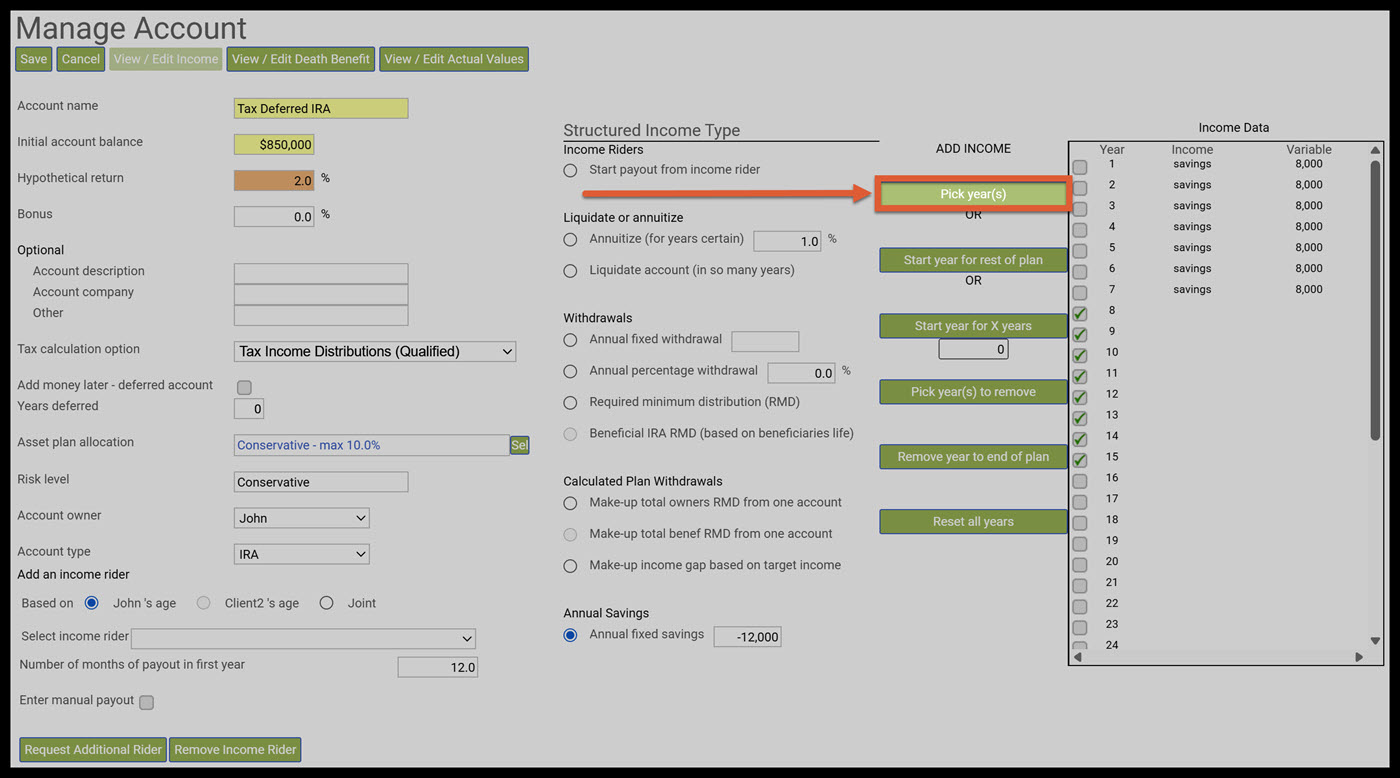Click the Account name field
The height and width of the screenshot is (778, 1400).
321,108
